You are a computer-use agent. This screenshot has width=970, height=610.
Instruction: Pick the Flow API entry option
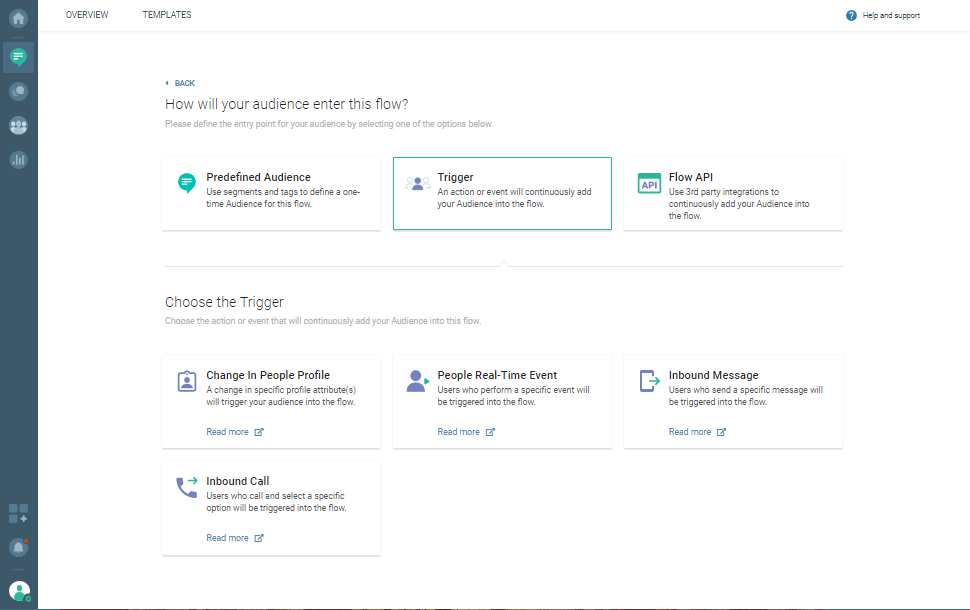(x=733, y=193)
